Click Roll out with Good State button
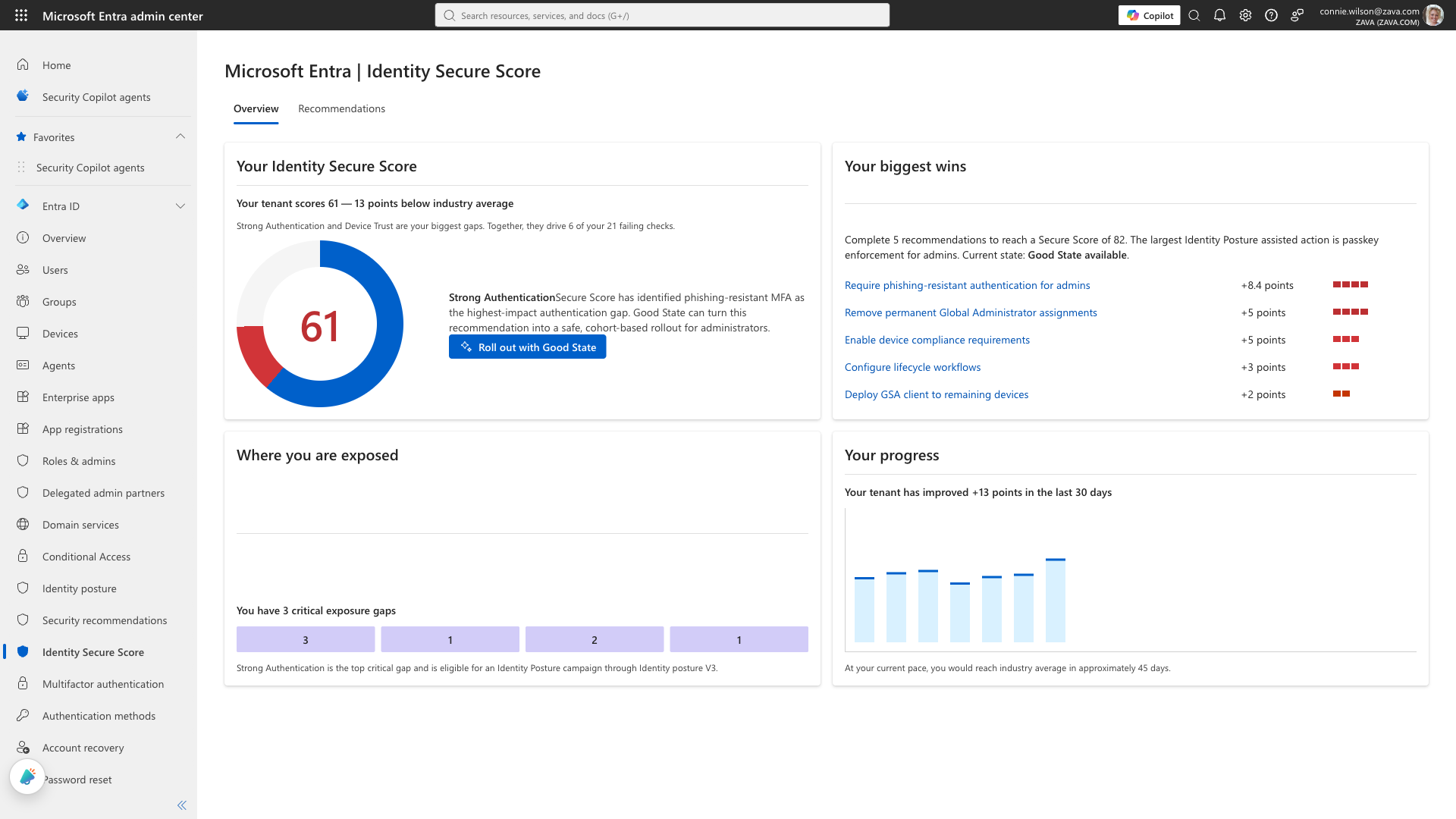The width and height of the screenshot is (1456, 819). click(527, 347)
